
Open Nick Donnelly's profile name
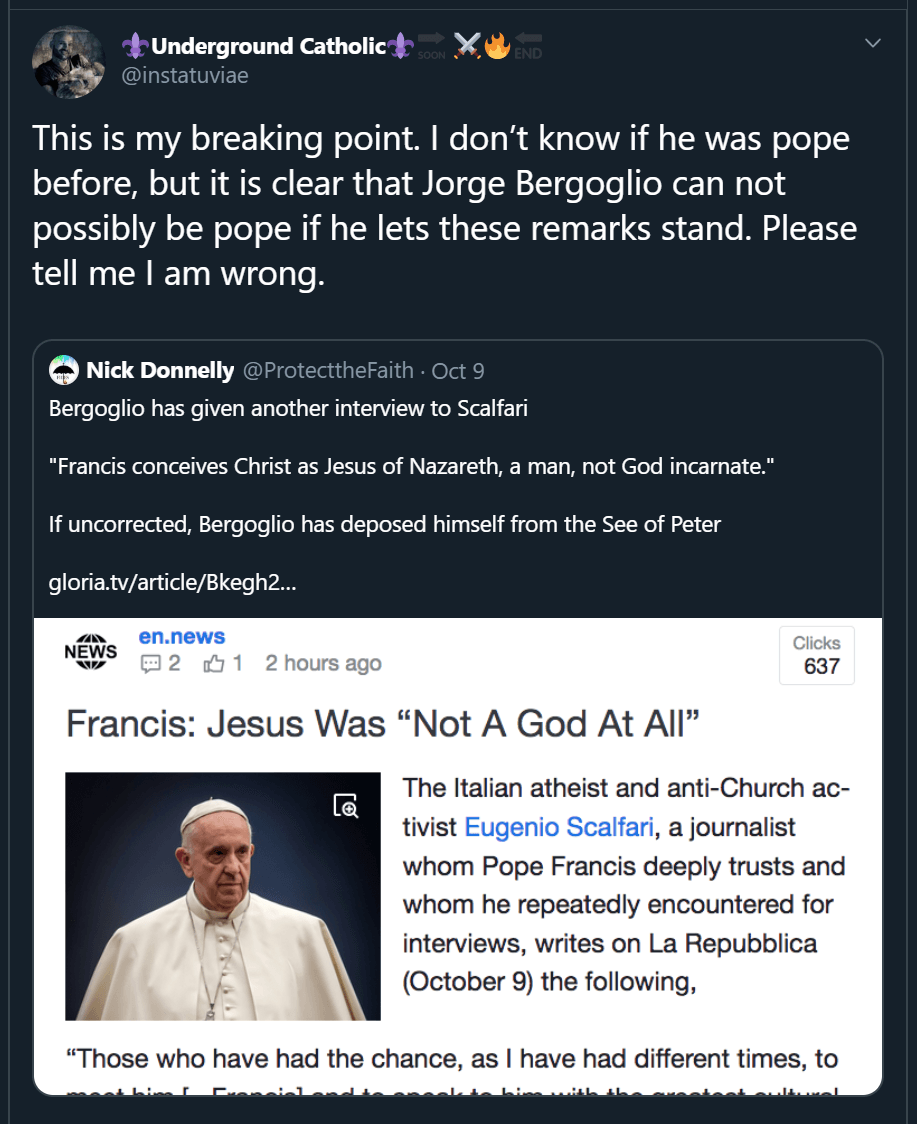pyautogui.click(x=160, y=371)
